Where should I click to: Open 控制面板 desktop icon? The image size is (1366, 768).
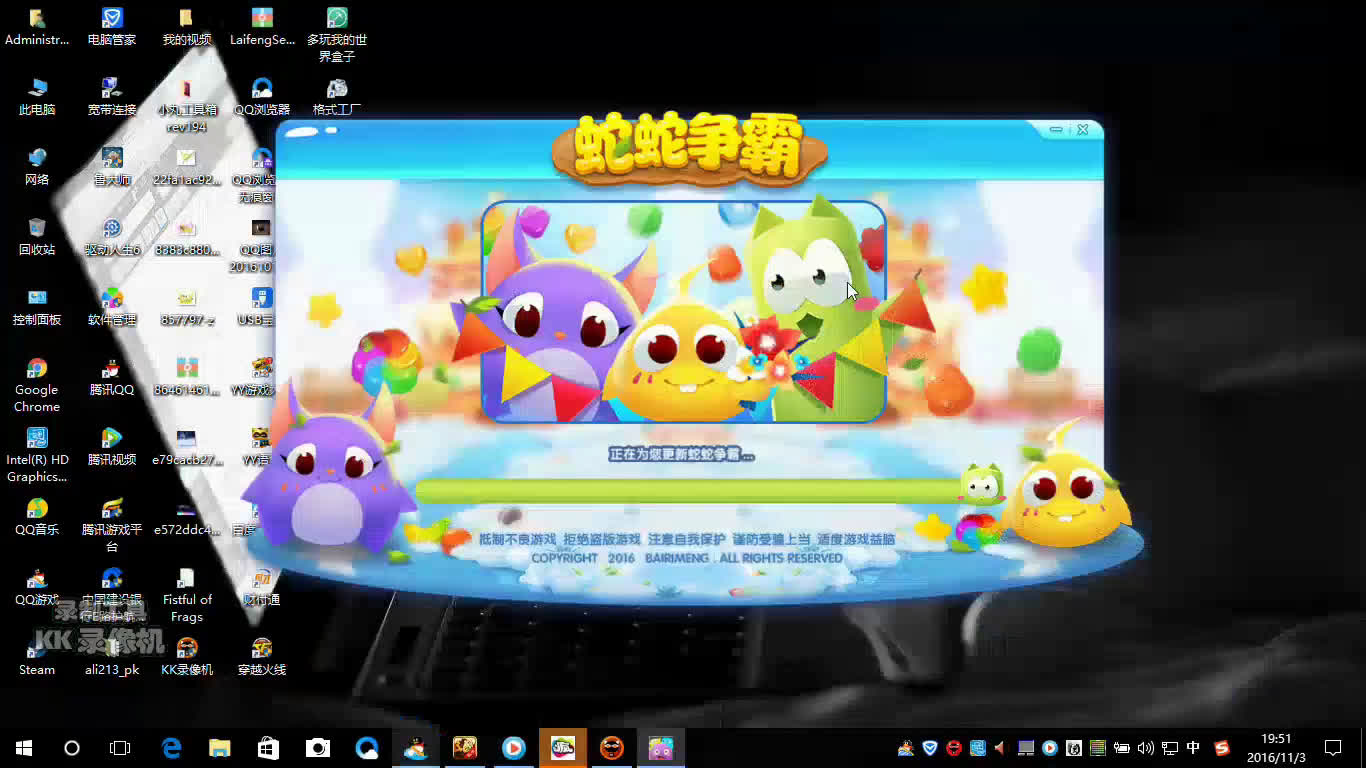[x=37, y=308]
